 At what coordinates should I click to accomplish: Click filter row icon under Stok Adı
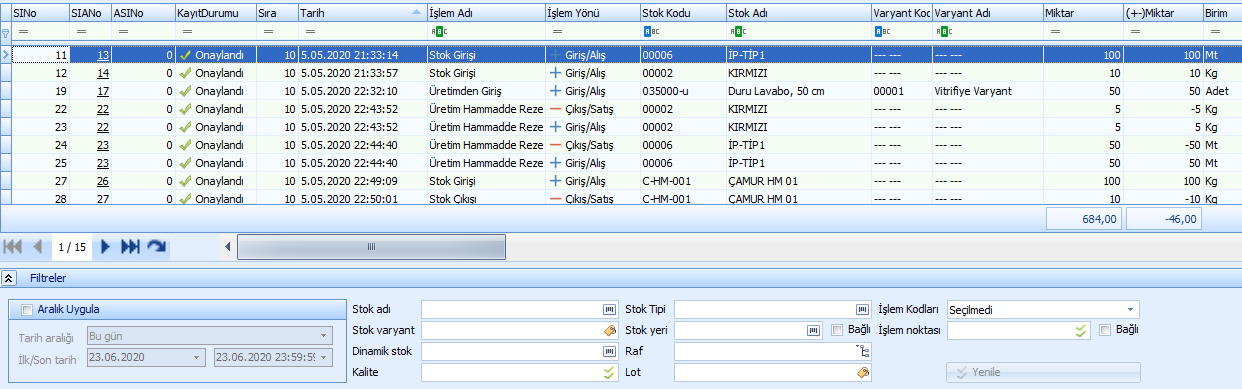click(x=738, y=32)
